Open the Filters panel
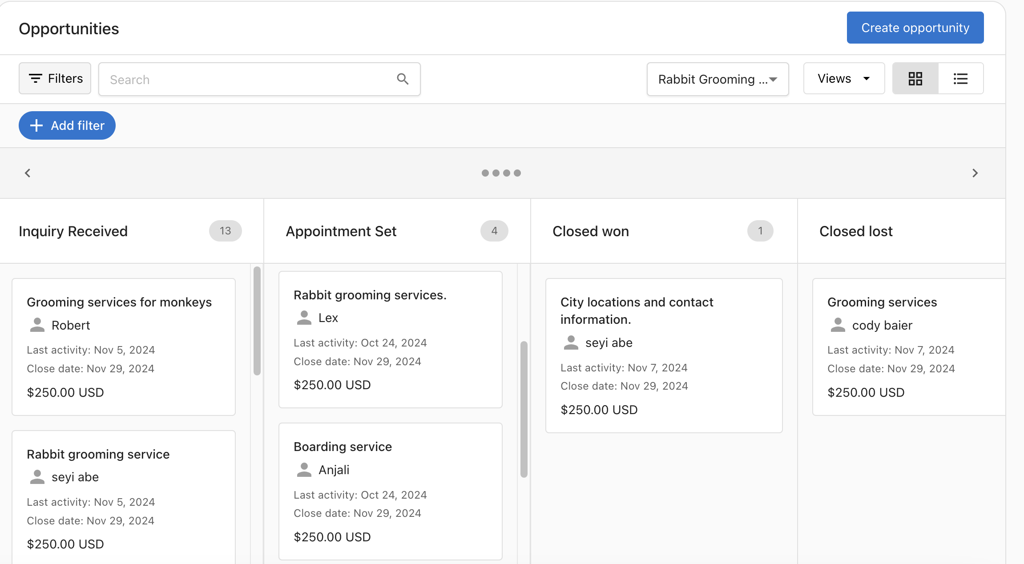 [55, 78]
